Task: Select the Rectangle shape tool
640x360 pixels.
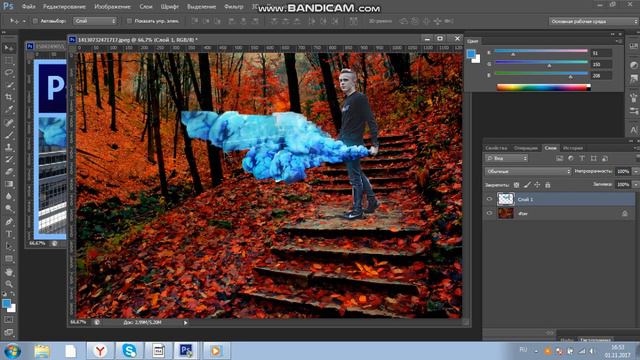Action: (9, 259)
